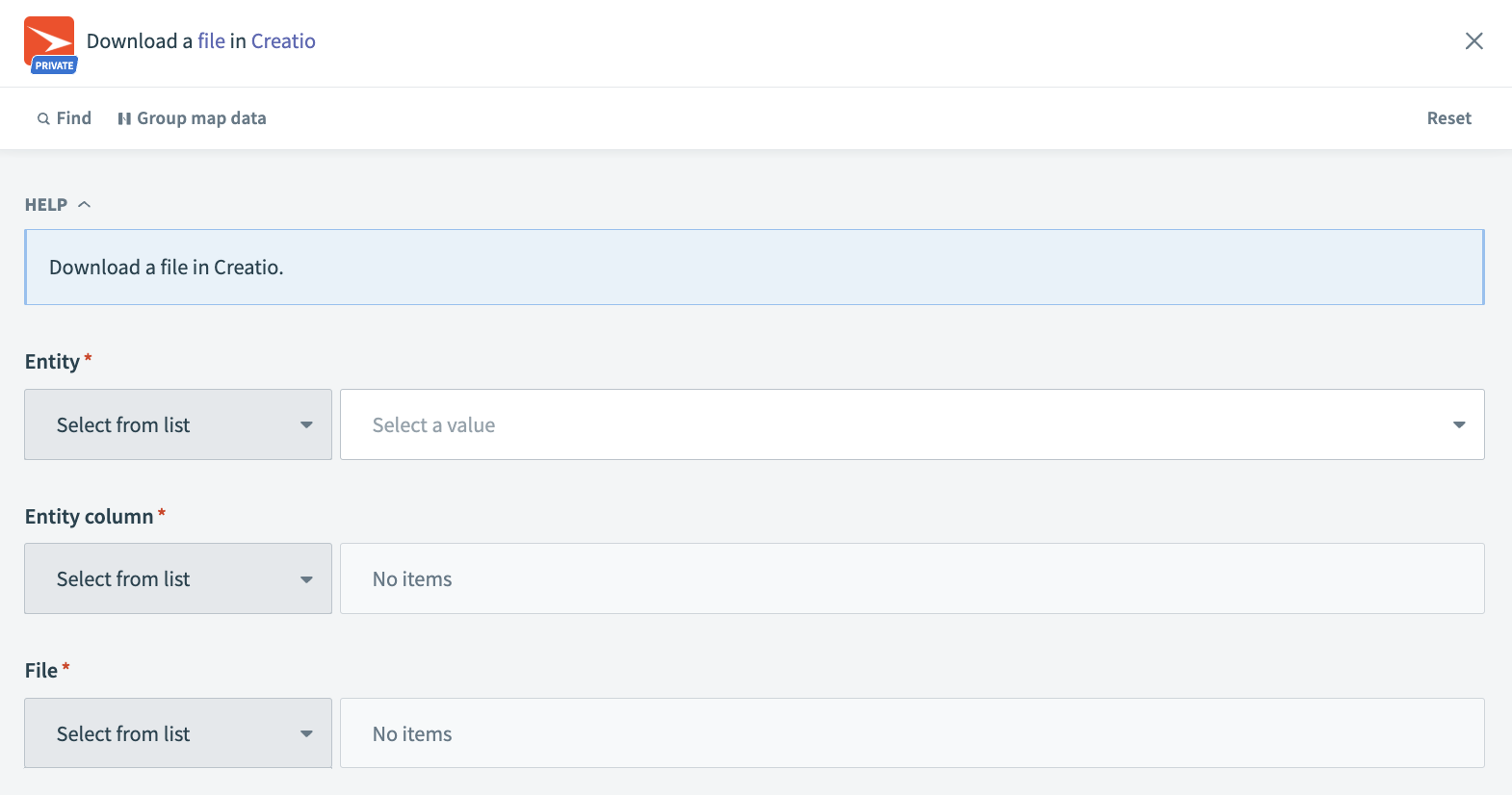The image size is (1512, 795).
Task: Open Entity 'Select a value' dropdown
Action: coord(912,424)
